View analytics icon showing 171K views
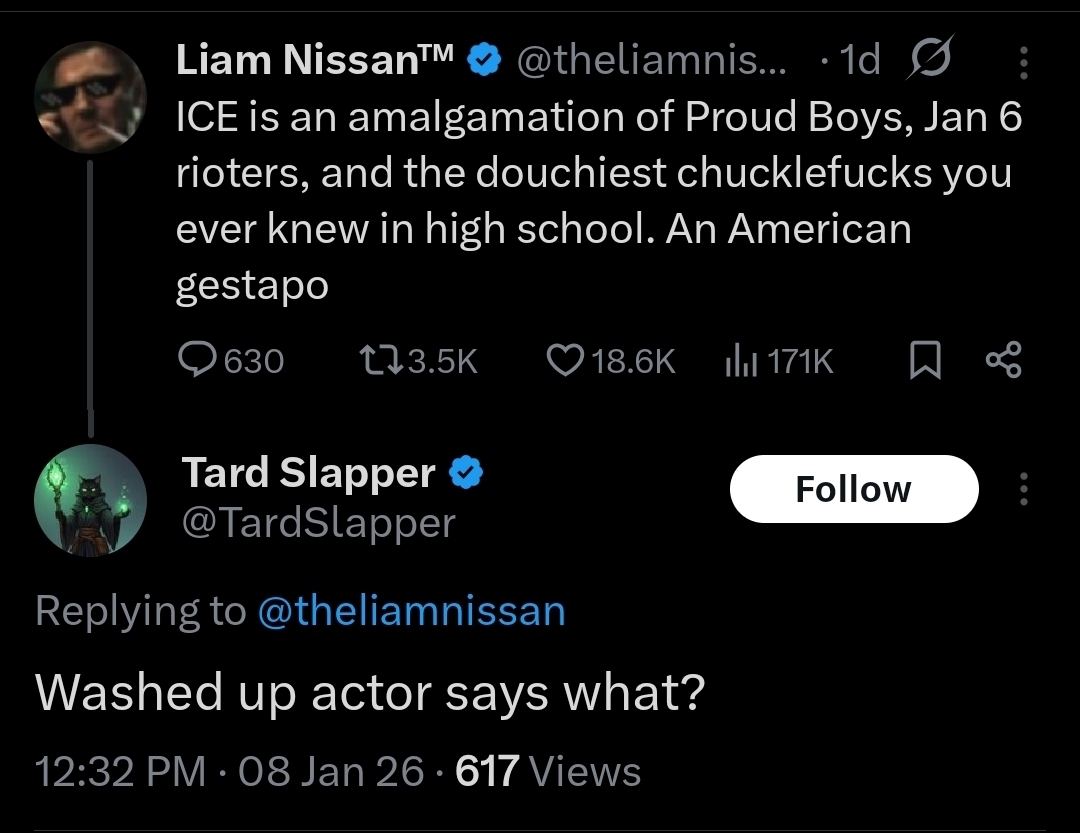This screenshot has height=833, width=1080. 737,360
